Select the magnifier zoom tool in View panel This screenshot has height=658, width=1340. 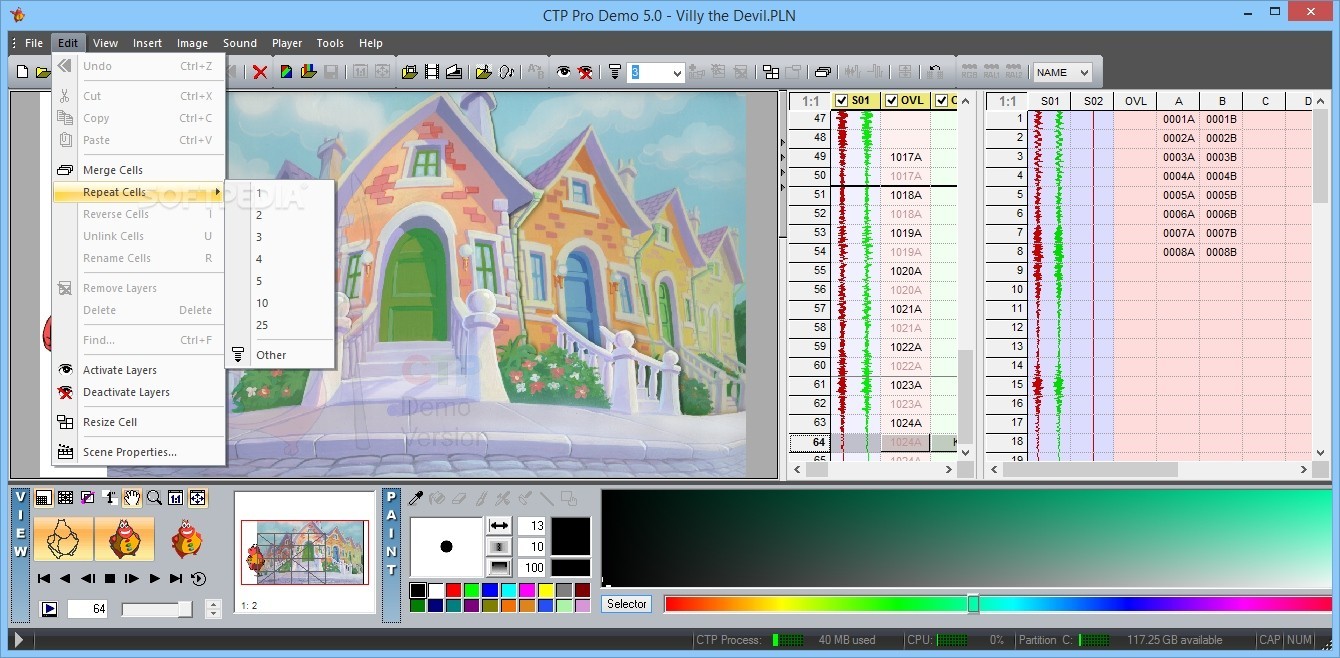point(154,497)
